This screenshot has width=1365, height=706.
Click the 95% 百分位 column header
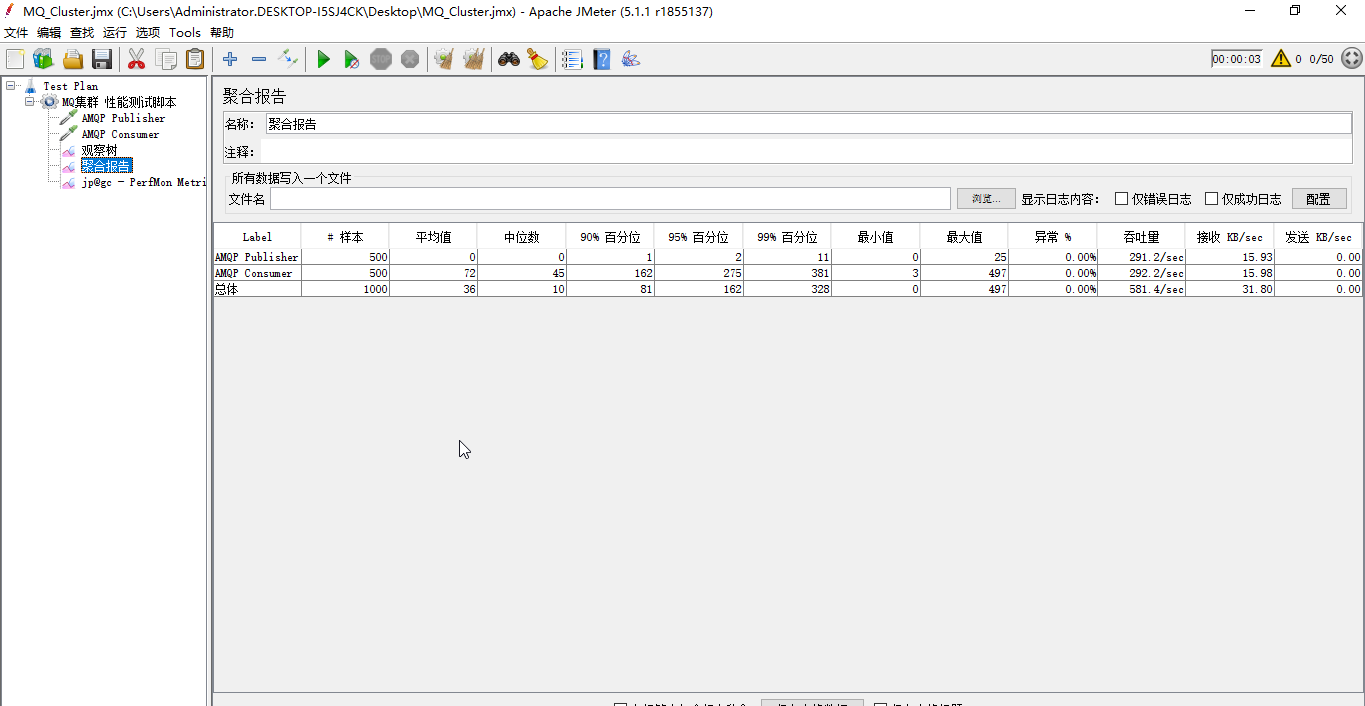point(699,237)
